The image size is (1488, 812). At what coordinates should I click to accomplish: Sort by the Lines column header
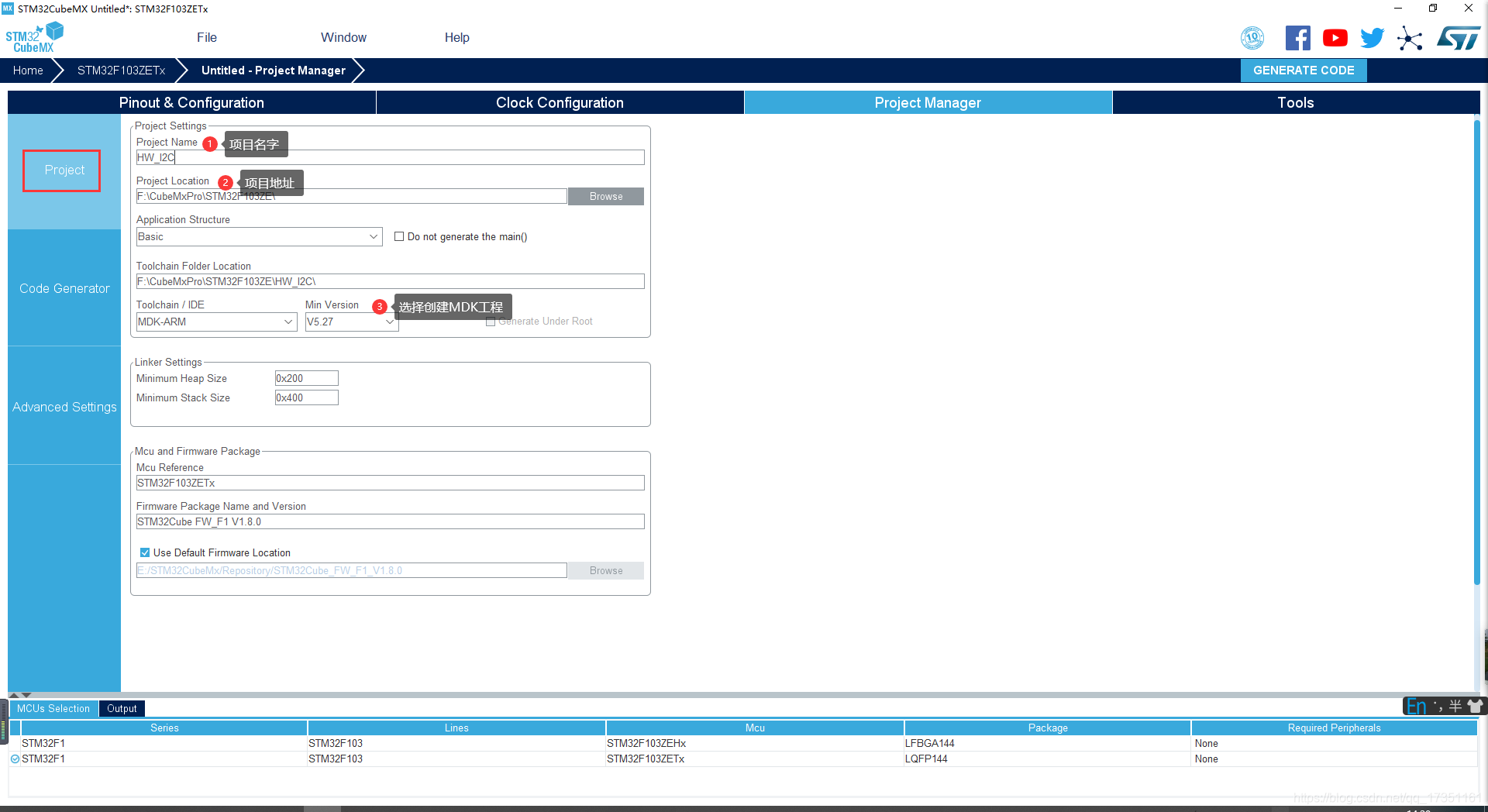coord(456,728)
